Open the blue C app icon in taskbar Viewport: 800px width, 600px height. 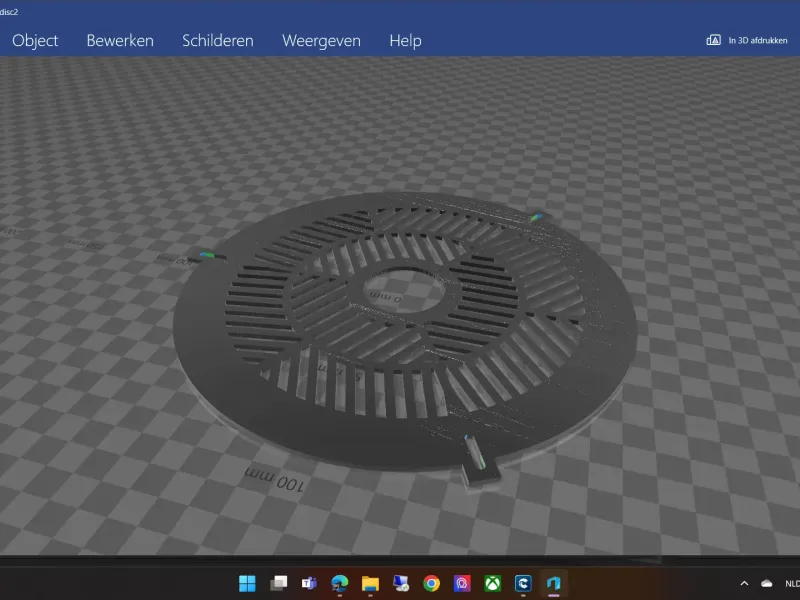point(523,583)
